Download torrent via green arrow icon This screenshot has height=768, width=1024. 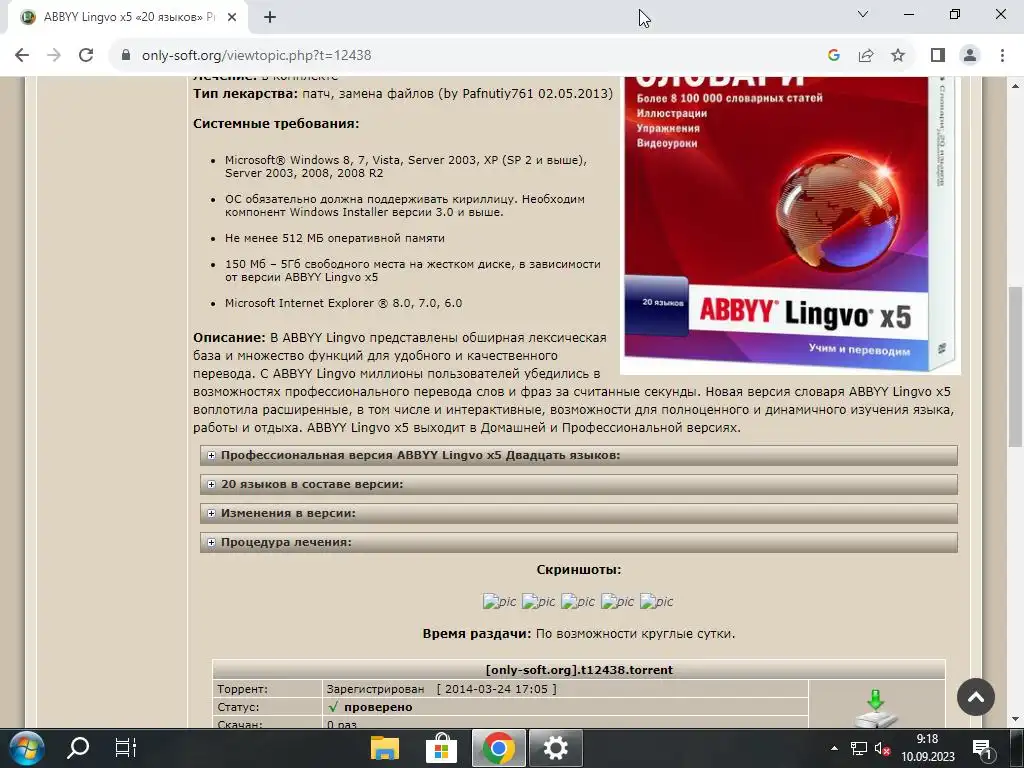coord(876,709)
